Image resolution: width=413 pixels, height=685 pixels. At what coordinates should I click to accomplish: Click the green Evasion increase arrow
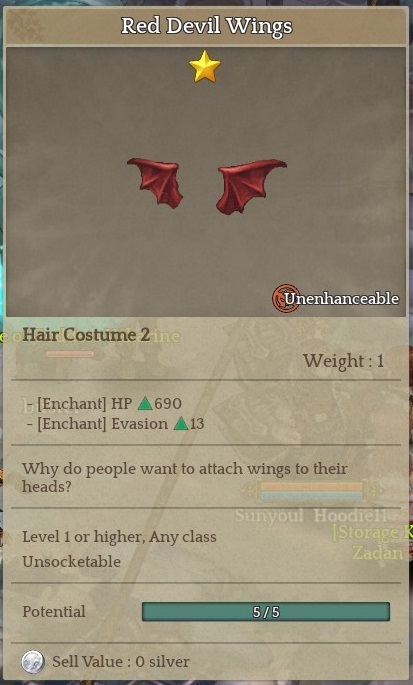(x=180, y=423)
